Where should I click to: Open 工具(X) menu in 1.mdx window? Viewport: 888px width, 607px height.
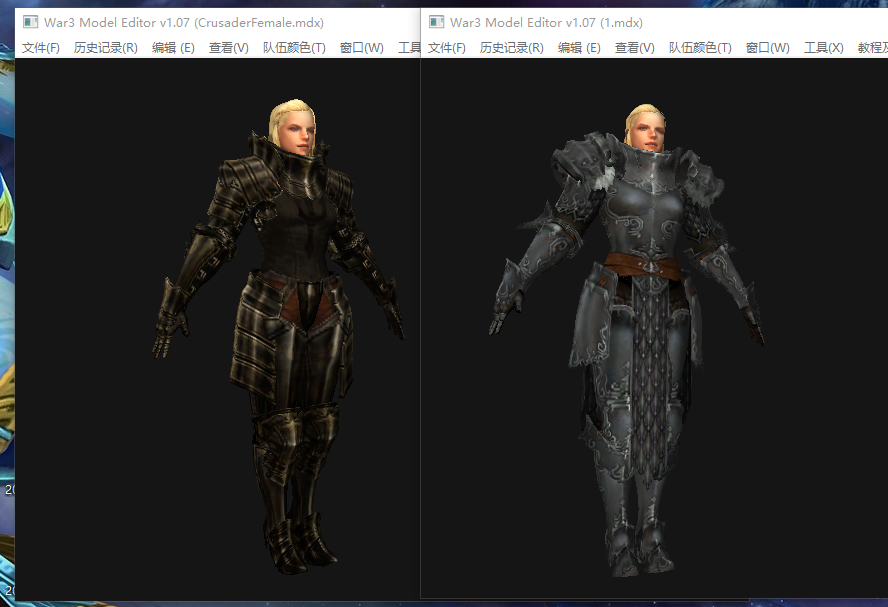(823, 48)
